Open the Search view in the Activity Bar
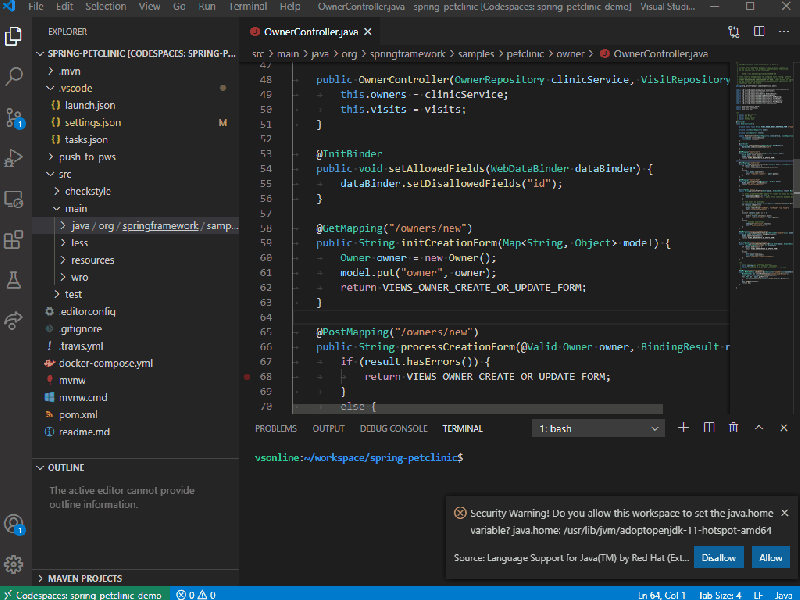Image resolution: width=800 pixels, height=600 pixels. click(x=14, y=75)
